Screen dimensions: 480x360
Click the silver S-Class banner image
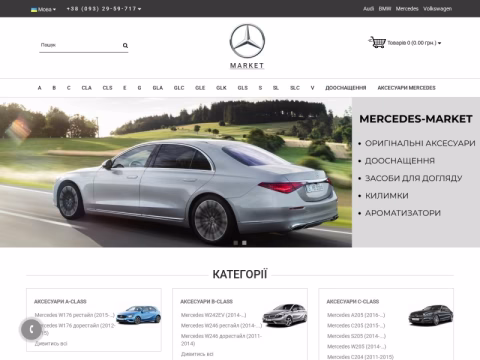[x=176, y=172]
